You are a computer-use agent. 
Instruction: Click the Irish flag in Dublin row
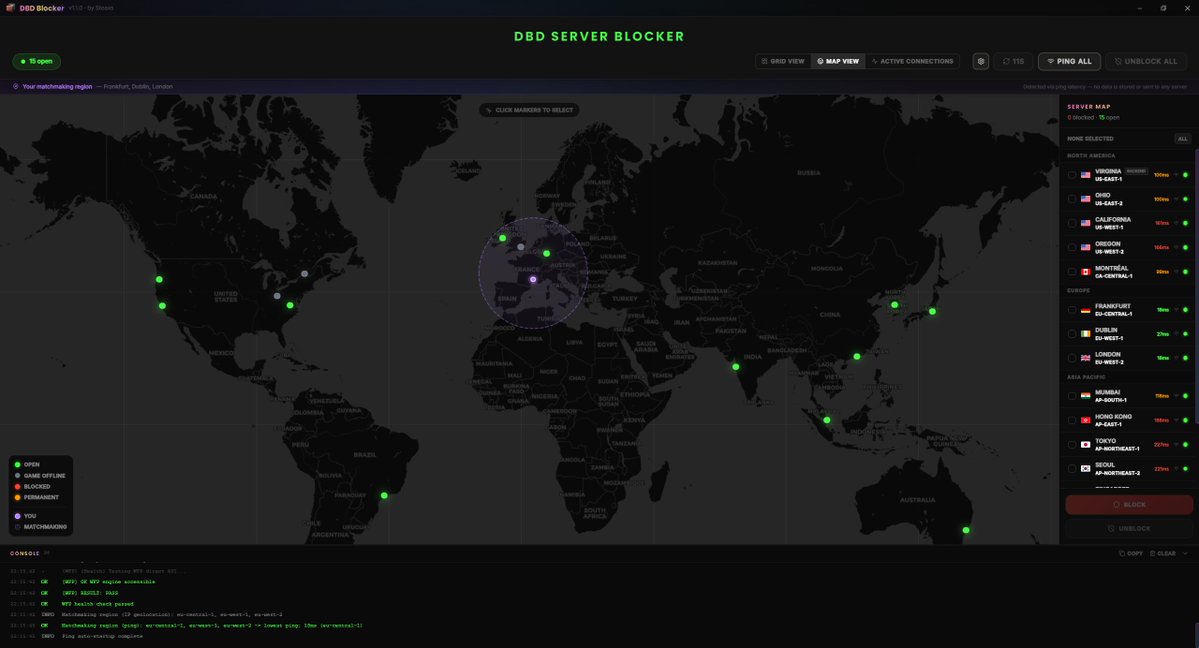coord(1085,334)
